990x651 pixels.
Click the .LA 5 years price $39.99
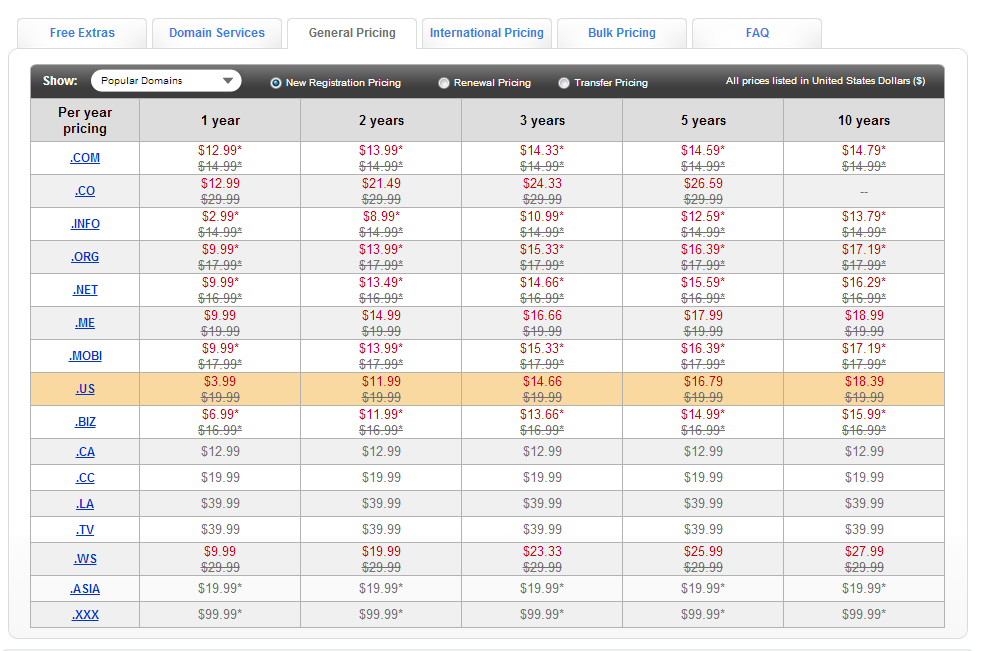pyautogui.click(x=703, y=503)
